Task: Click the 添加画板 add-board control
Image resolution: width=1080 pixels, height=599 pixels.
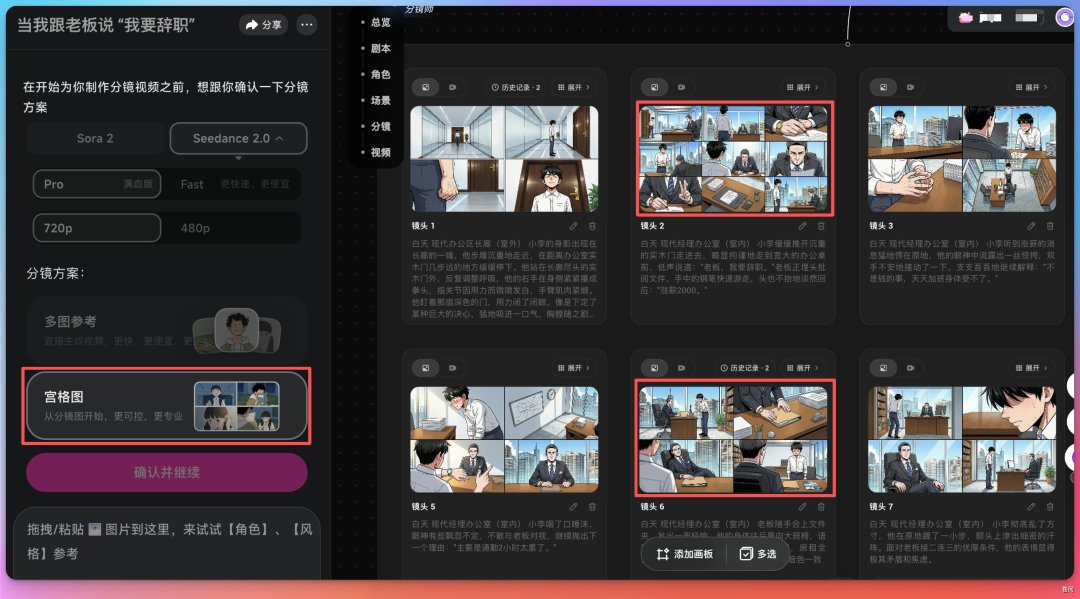Action: 684,553
